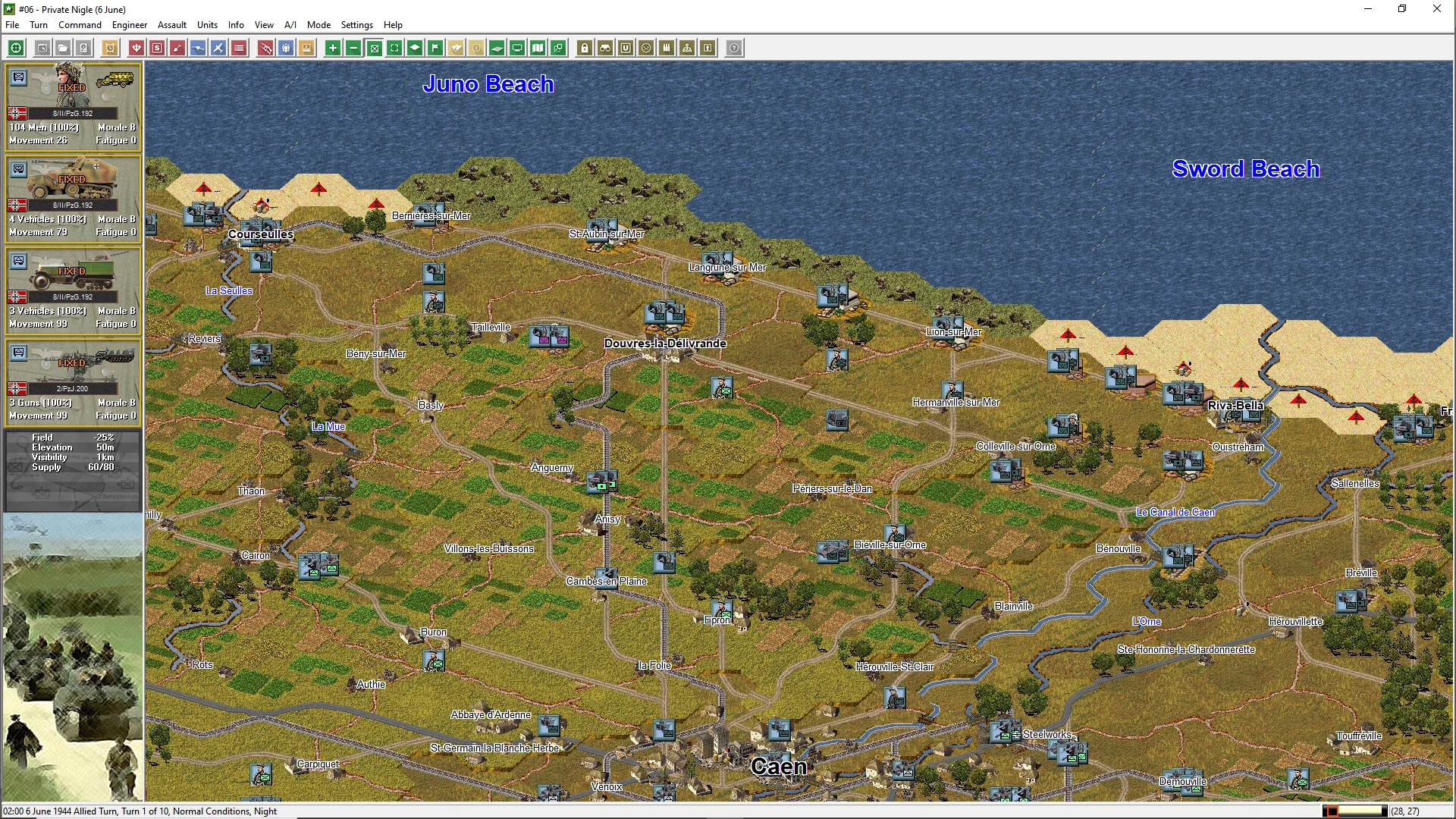Click the orange alarm clock icon
Screen dimensions: 1456x819
point(110,48)
